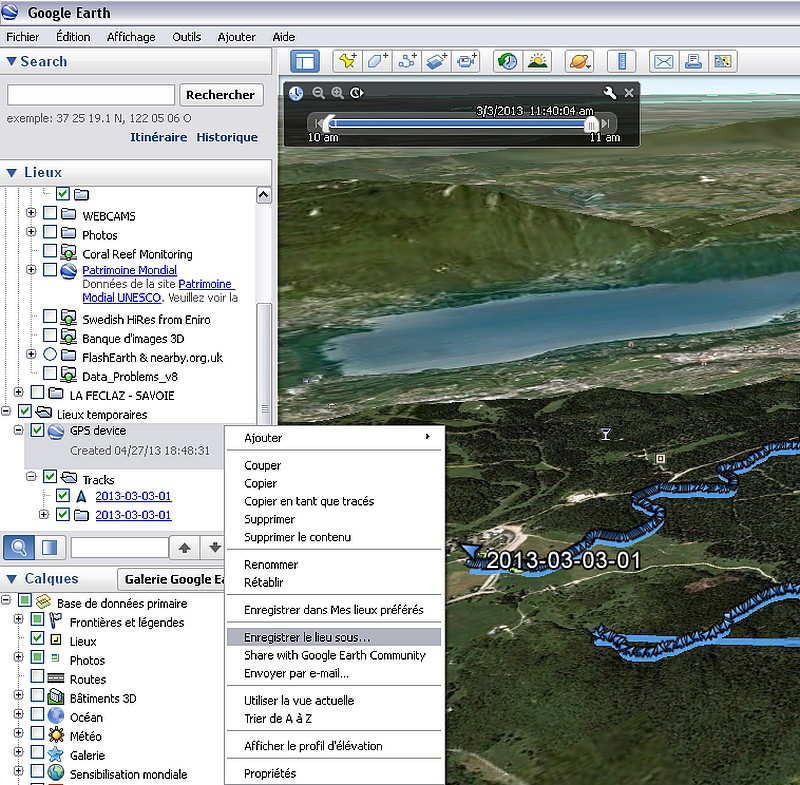This screenshot has height=785, width=800.
Task: Collapse the Lieux panel
Action: point(11,173)
